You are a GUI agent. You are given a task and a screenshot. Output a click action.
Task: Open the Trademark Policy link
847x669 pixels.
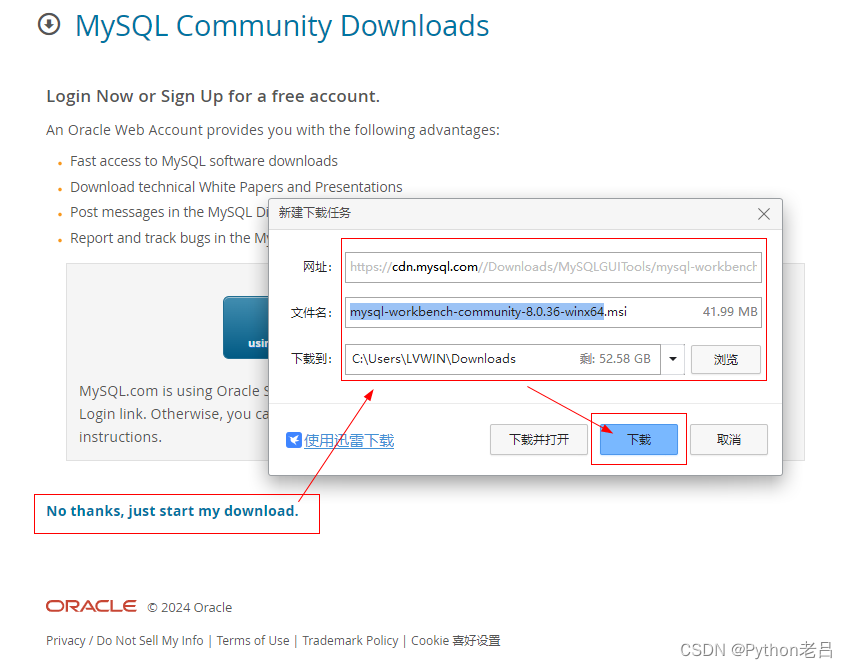point(350,641)
